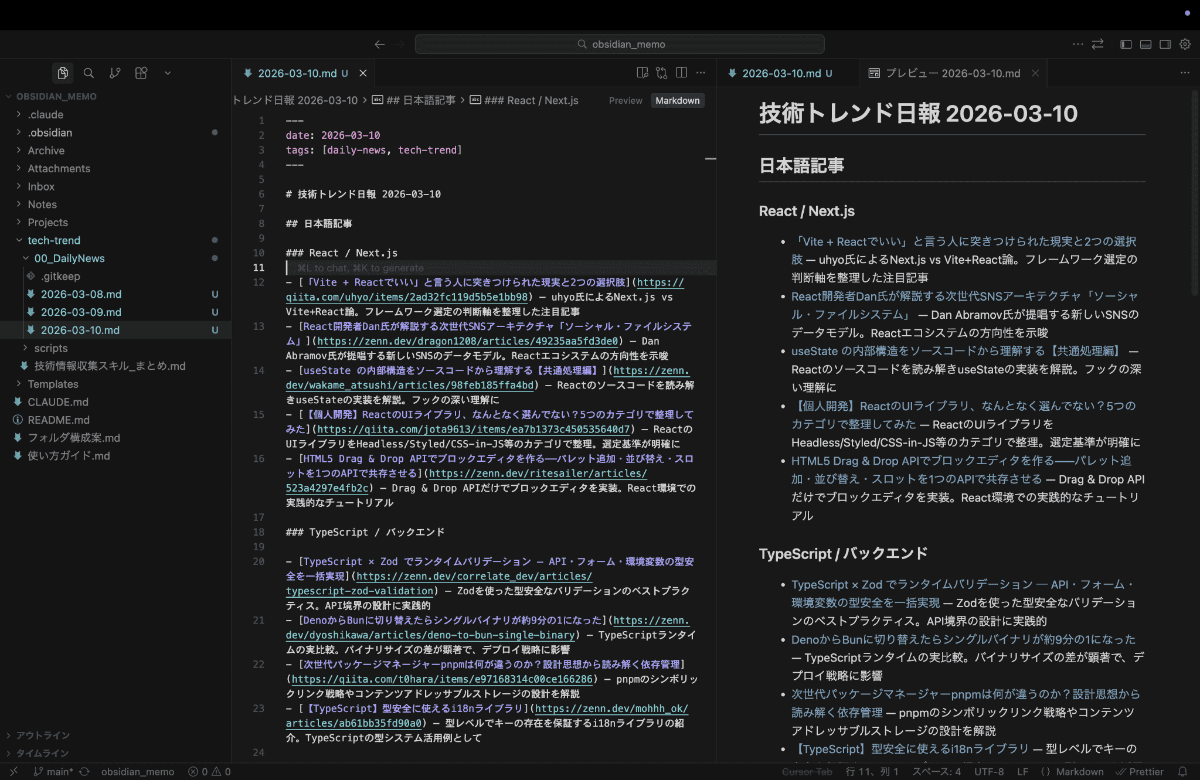
Task: Click the Explorer files icon
Action: point(63,73)
